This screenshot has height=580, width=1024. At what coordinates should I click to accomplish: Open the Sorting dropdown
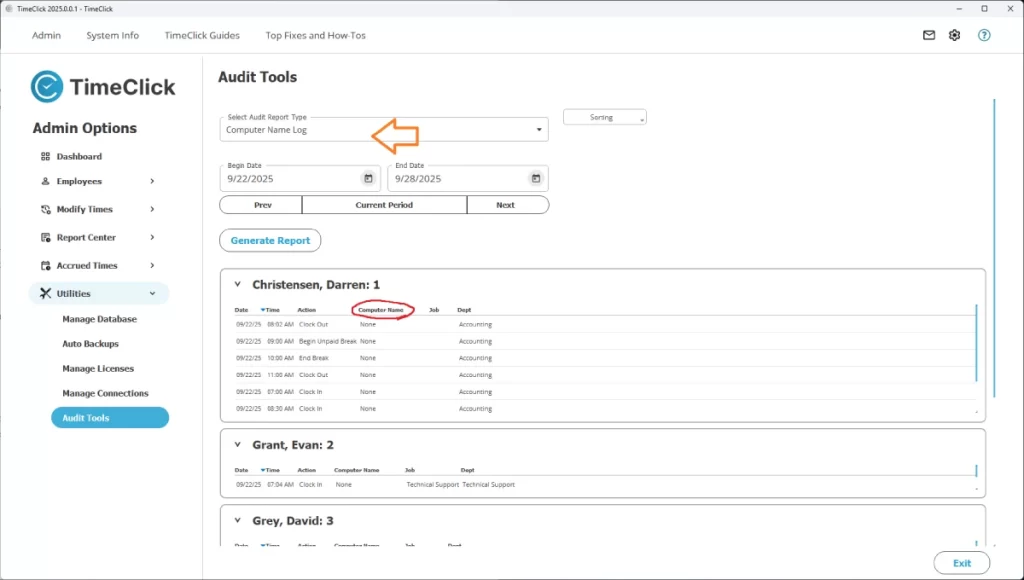point(604,116)
